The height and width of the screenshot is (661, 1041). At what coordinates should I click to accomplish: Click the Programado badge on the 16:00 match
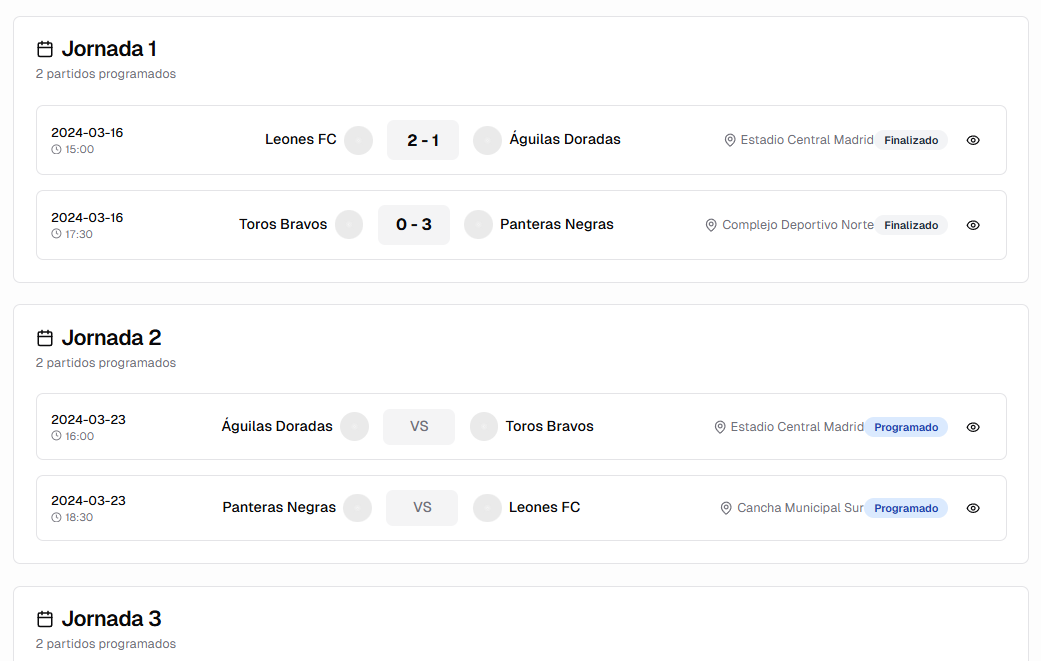coord(906,427)
